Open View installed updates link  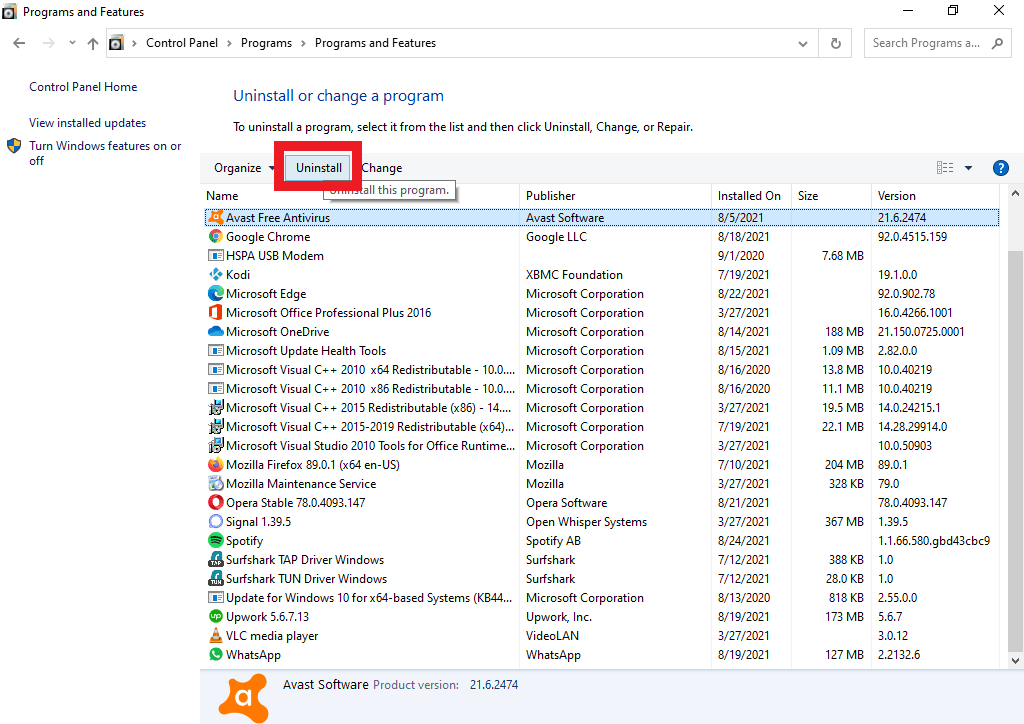point(88,123)
